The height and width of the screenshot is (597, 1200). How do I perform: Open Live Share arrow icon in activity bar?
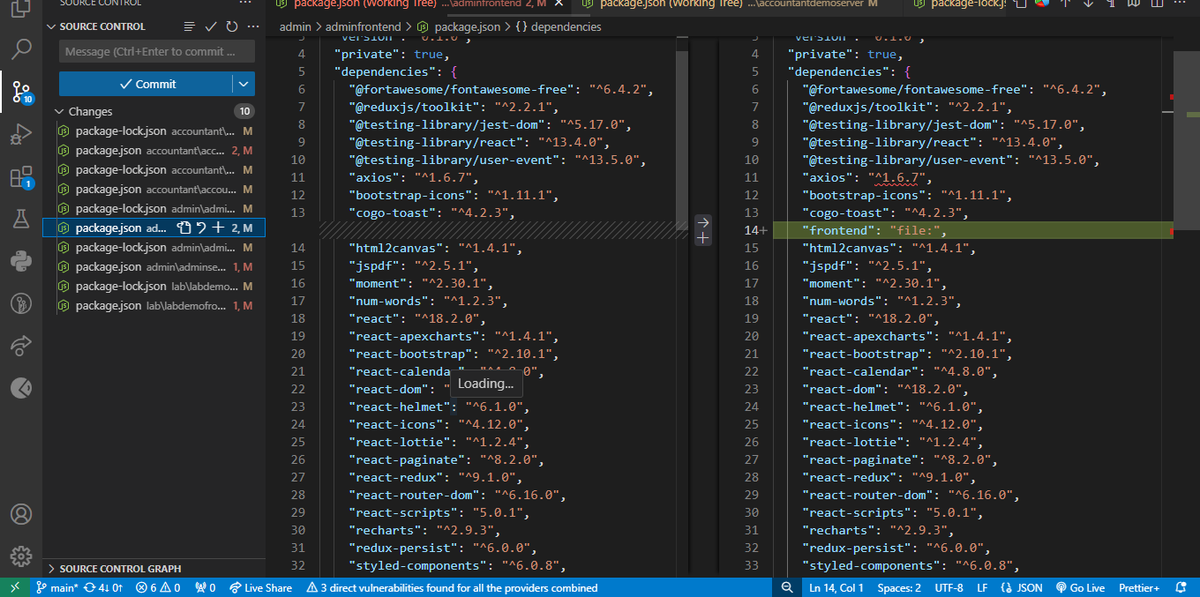23,345
